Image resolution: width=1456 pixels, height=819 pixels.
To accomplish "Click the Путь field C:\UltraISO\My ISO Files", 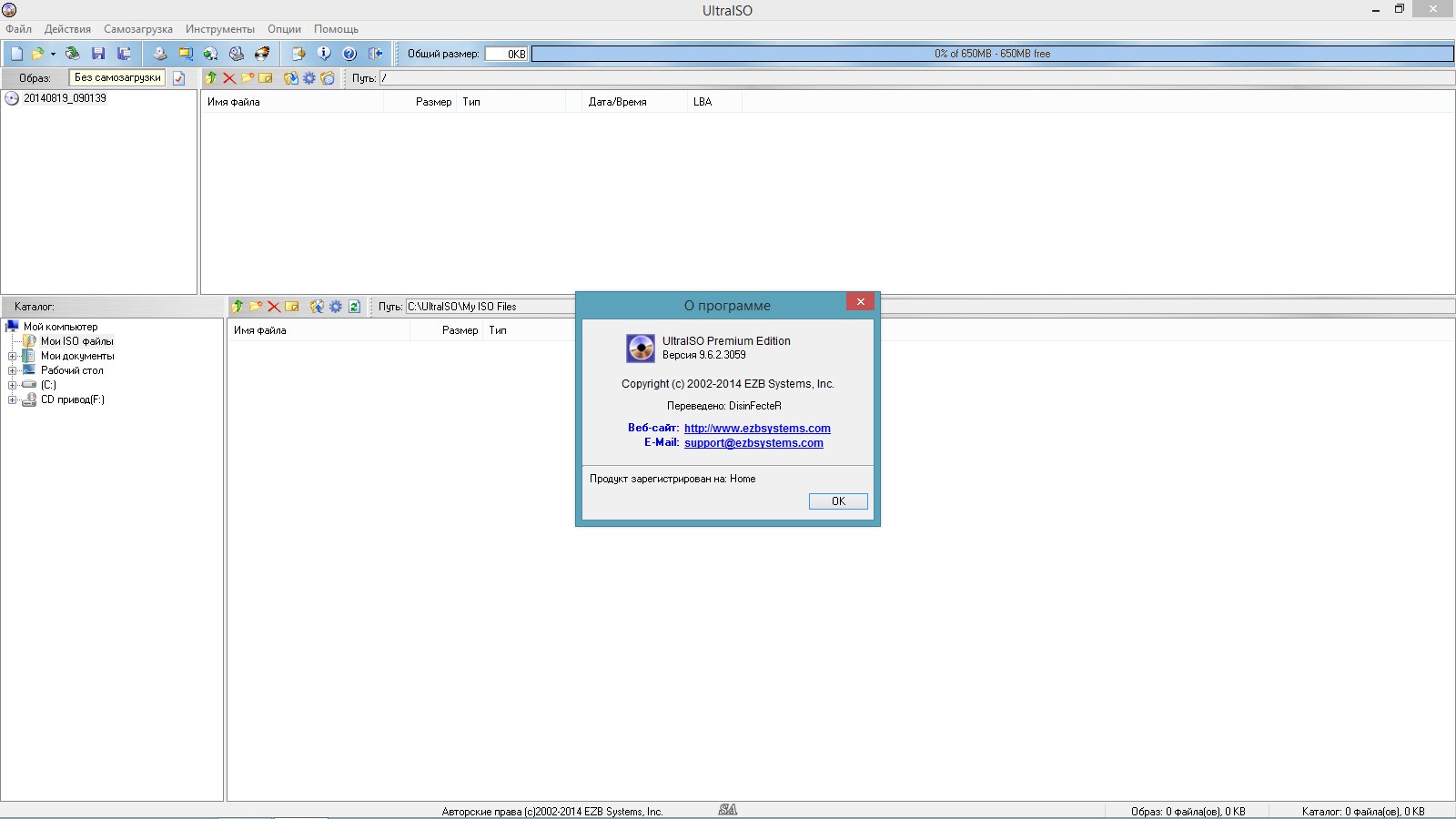I will (x=490, y=307).
